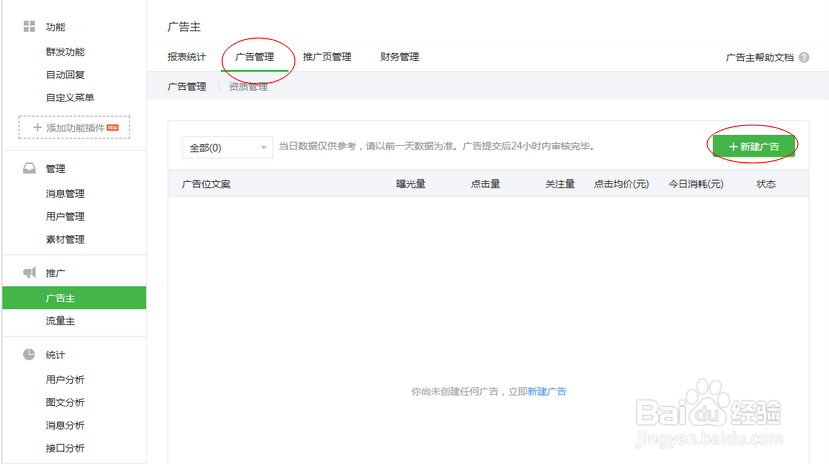Click 添加功能插件 button
Viewport: 829px width, 467px height.
click(x=74, y=127)
